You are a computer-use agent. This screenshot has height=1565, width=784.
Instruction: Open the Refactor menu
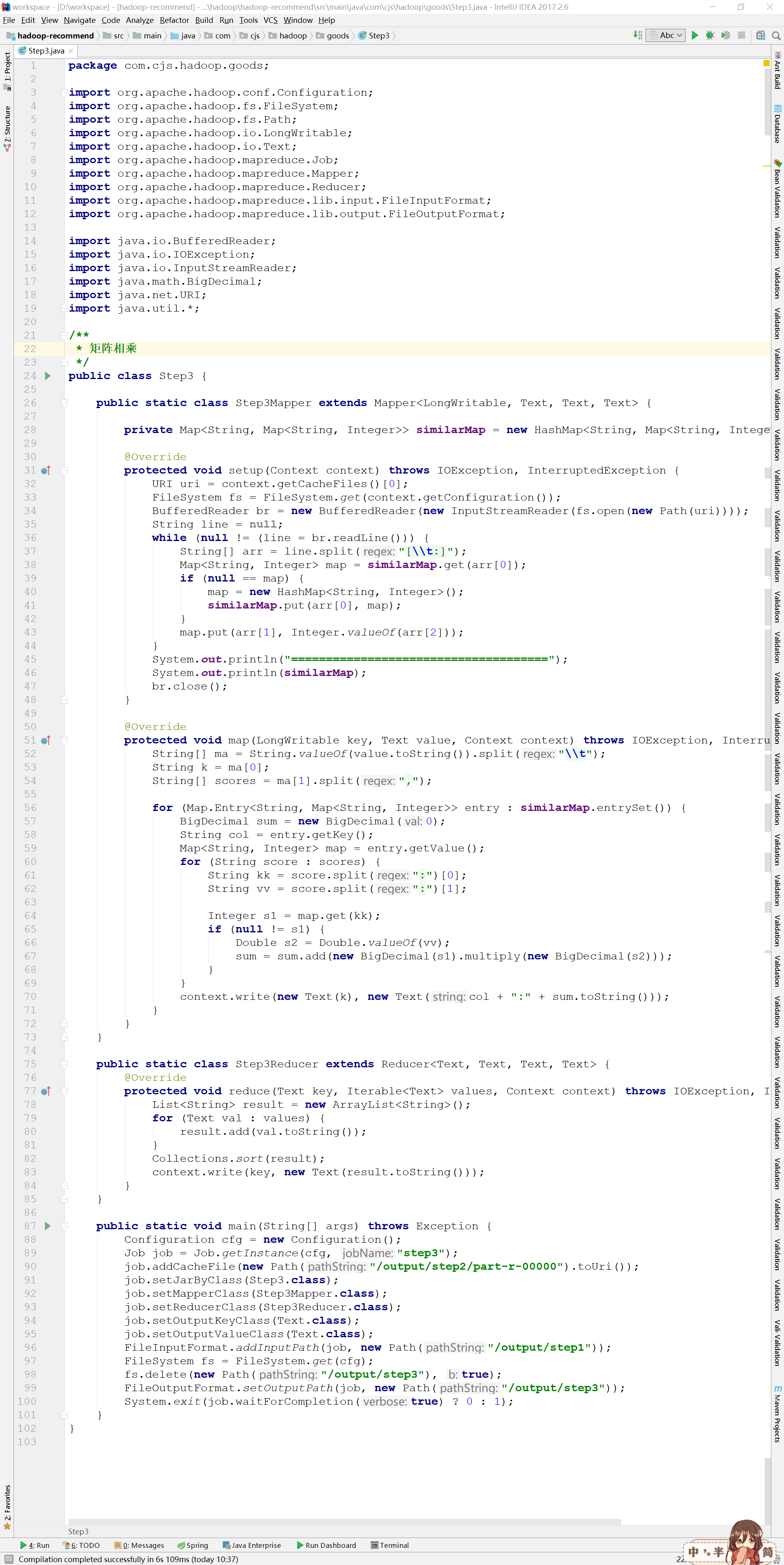pyautogui.click(x=174, y=20)
